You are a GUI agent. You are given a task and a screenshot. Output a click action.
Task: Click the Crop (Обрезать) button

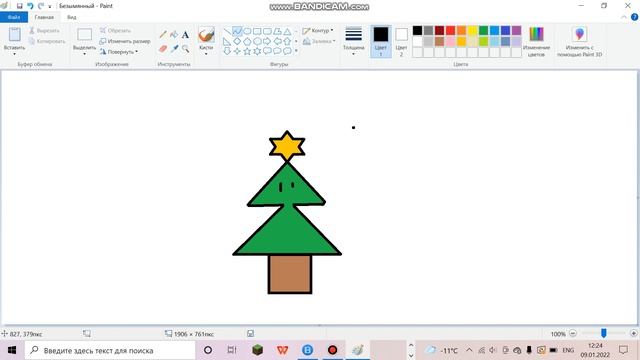[x=116, y=31]
